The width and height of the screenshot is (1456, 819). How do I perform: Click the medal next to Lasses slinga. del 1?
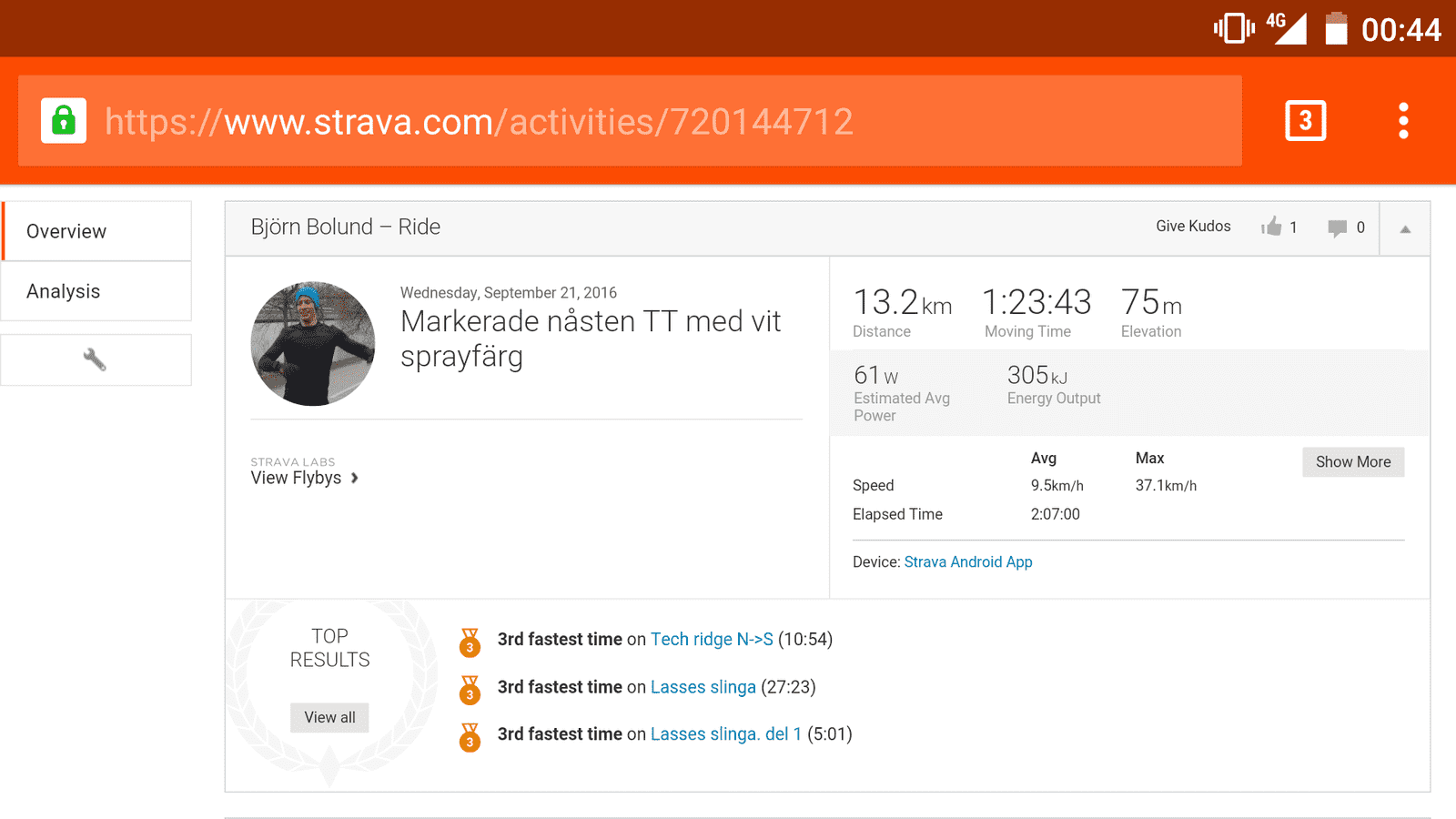(x=470, y=737)
